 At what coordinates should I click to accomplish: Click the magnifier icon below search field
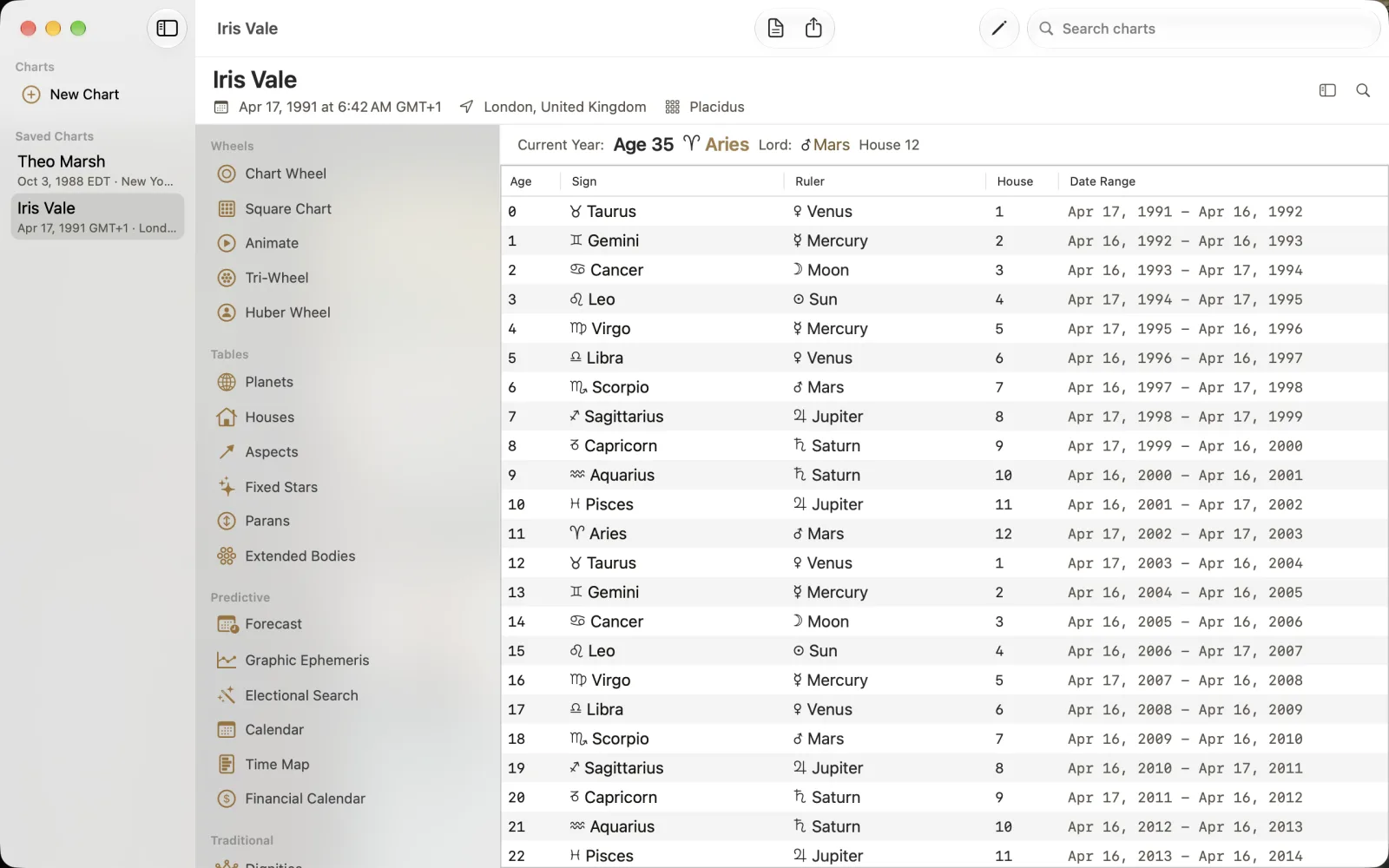coord(1363,90)
